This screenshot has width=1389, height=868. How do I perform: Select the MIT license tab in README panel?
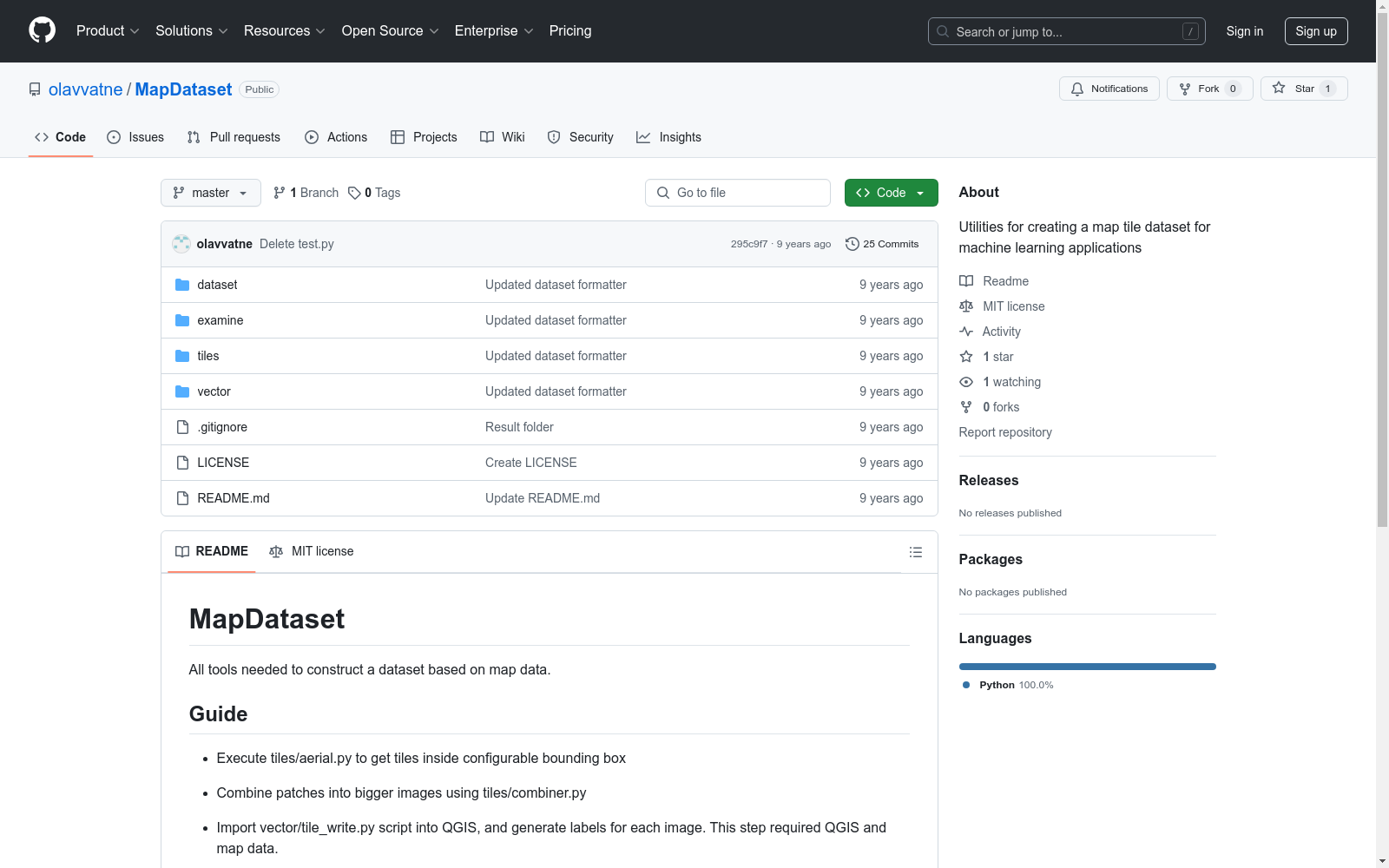click(312, 551)
